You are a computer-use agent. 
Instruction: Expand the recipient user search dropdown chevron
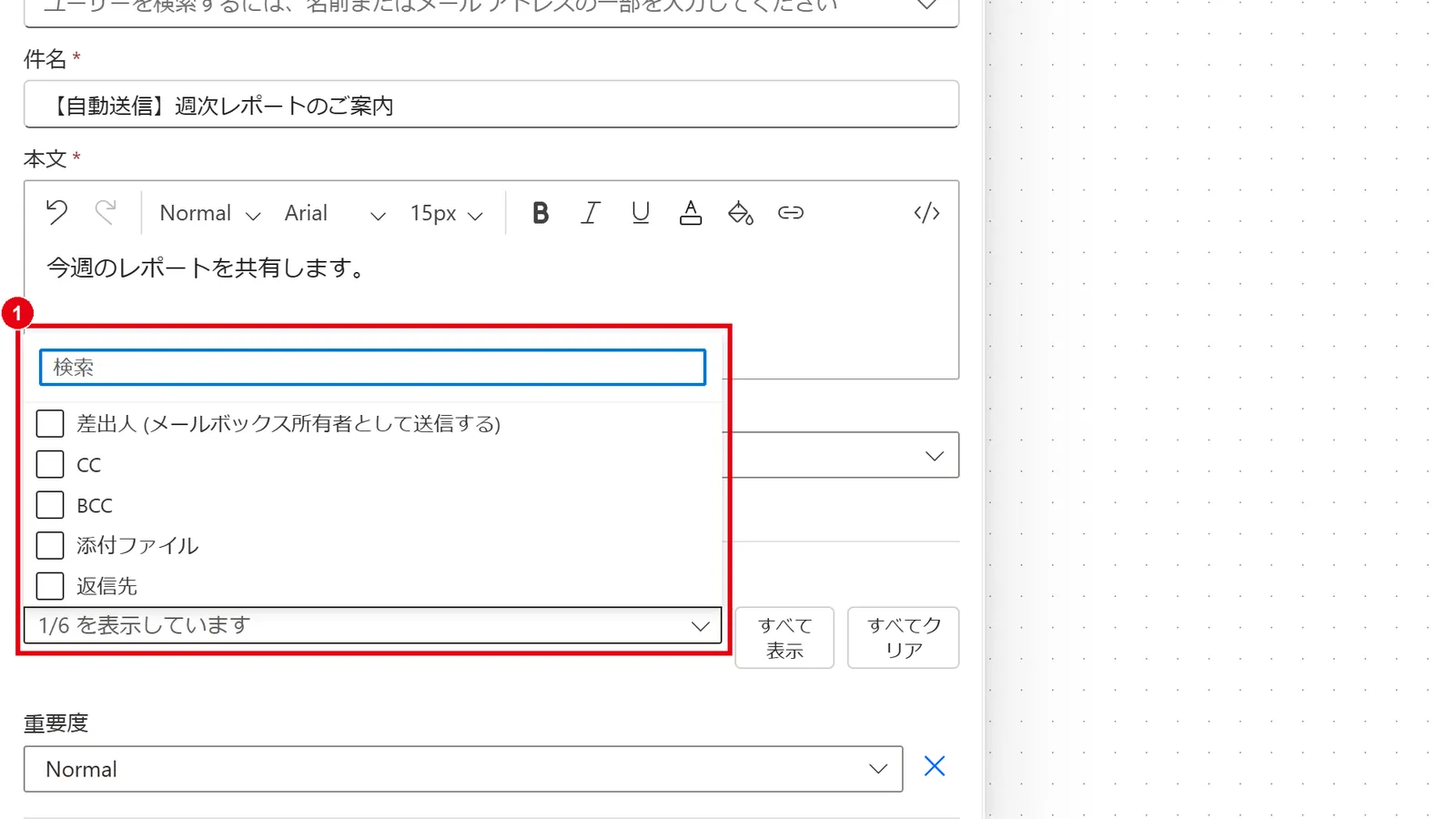point(926,5)
